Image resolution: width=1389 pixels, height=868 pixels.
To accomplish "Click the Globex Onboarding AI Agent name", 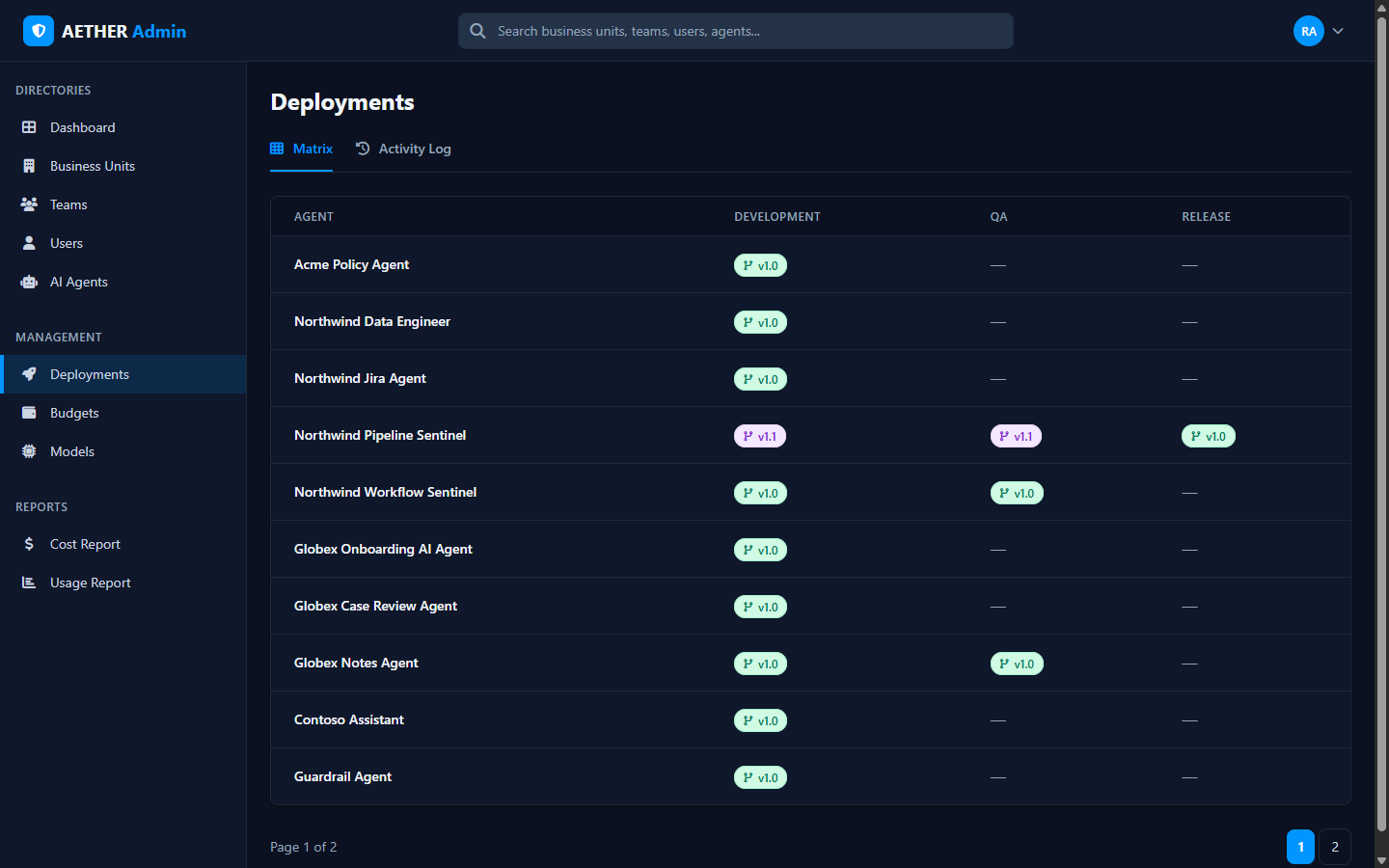I will [x=383, y=549].
